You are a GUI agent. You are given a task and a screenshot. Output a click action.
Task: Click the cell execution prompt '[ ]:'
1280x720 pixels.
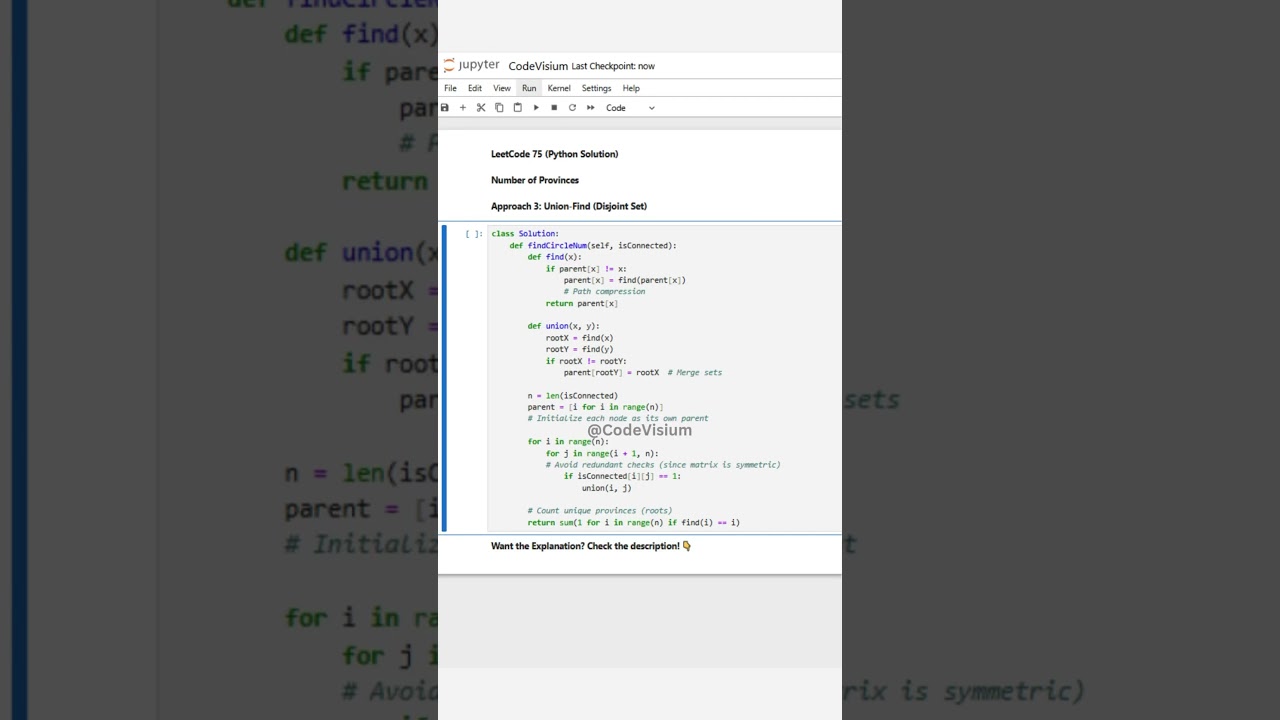point(473,234)
